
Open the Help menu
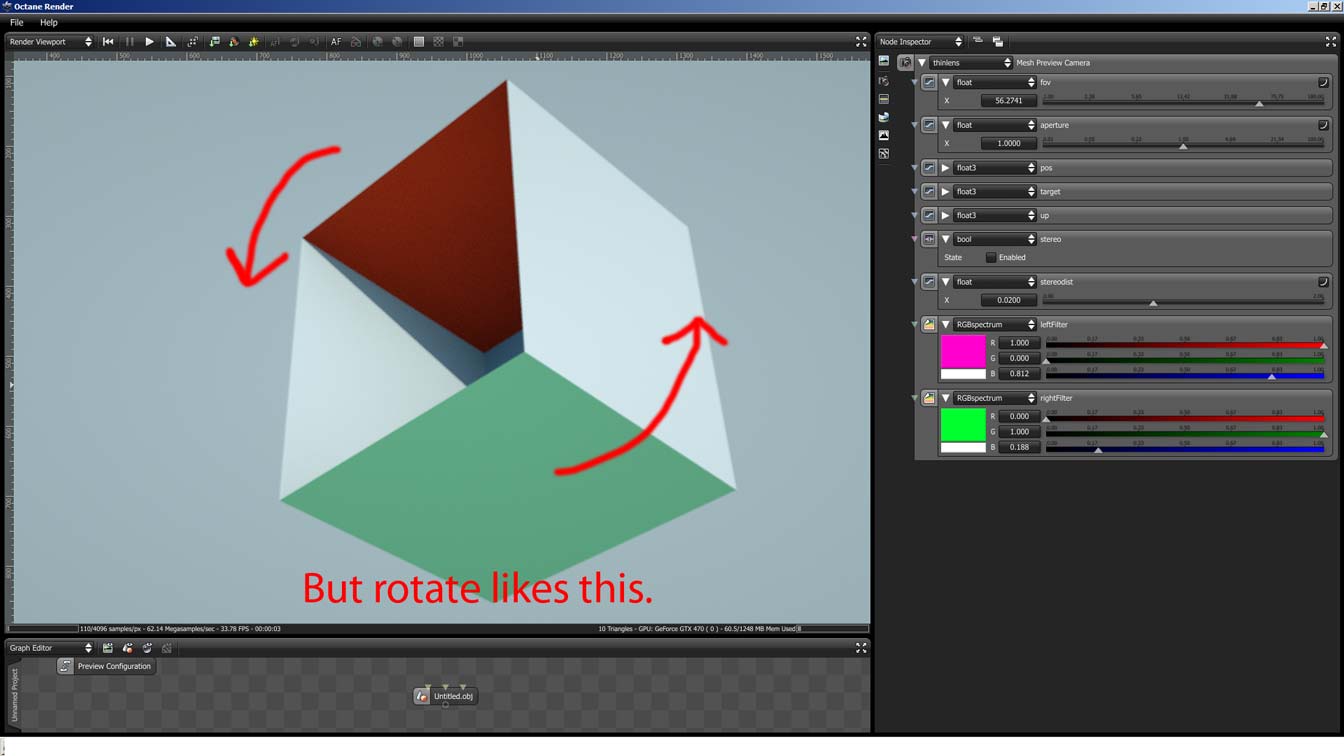coord(48,22)
